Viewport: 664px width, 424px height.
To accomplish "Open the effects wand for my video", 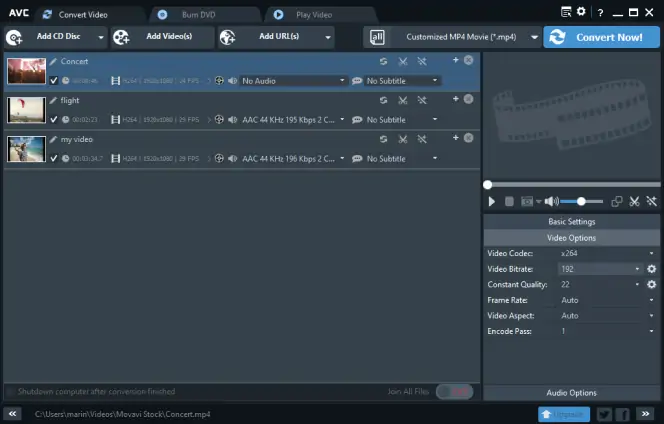I will tap(422, 139).
